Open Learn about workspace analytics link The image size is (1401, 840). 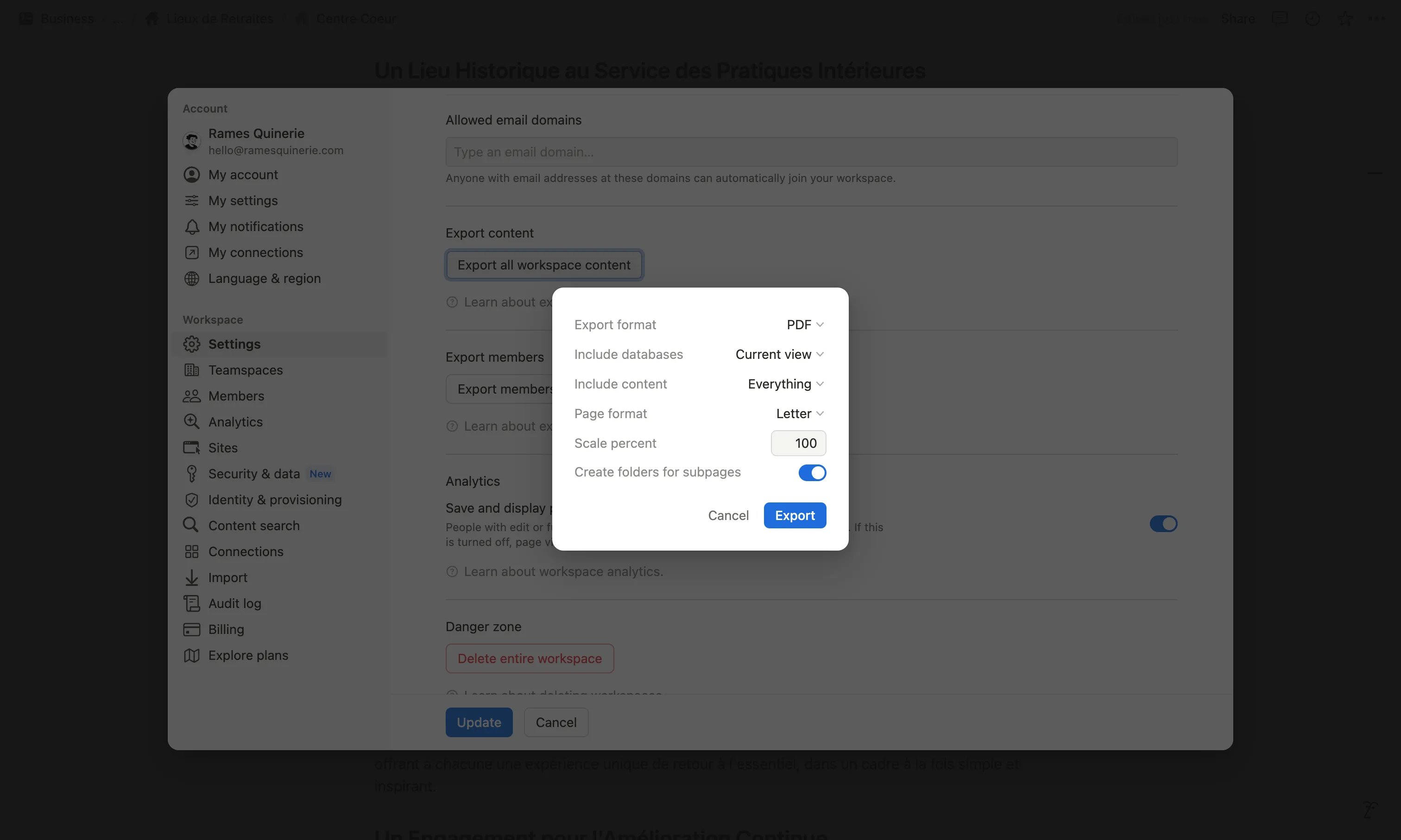click(563, 572)
